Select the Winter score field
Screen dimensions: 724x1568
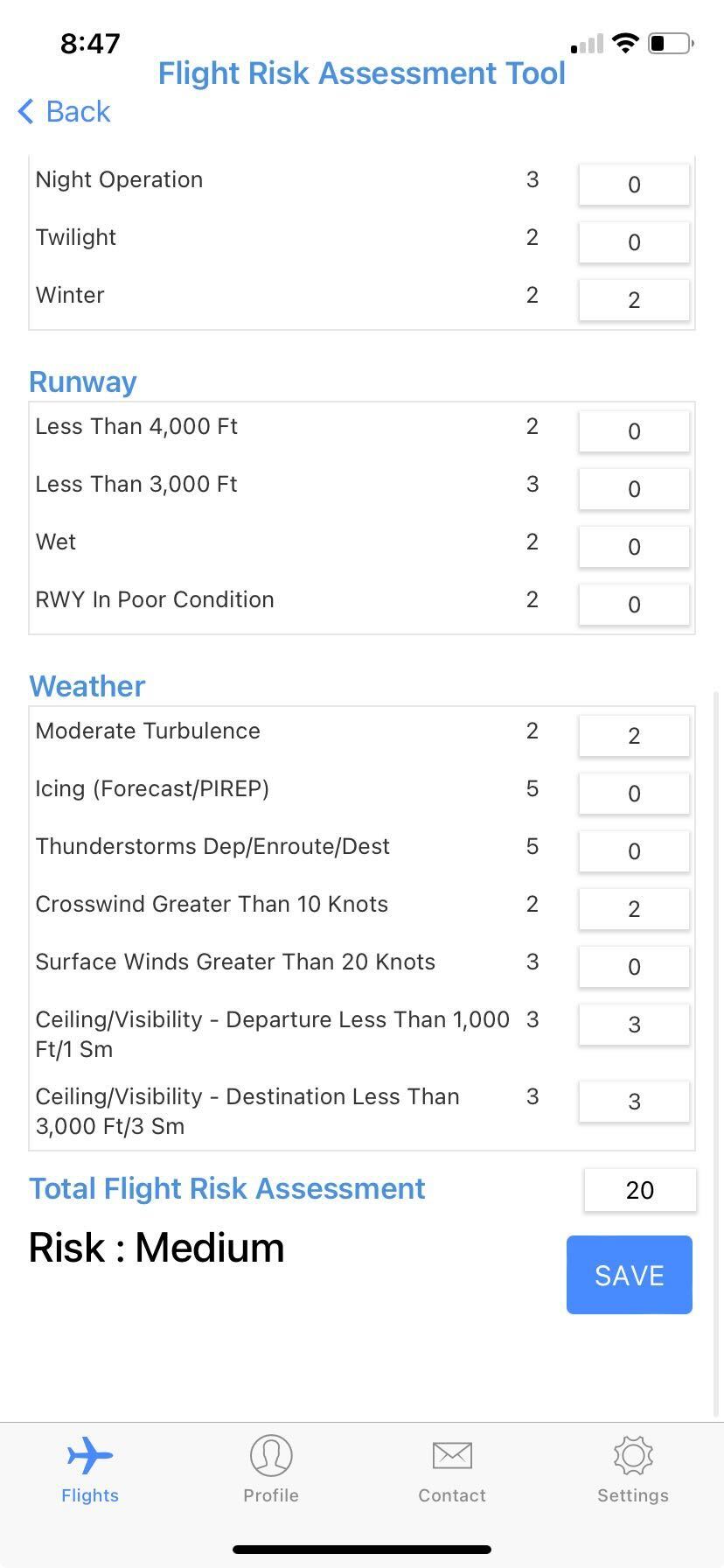[634, 300]
